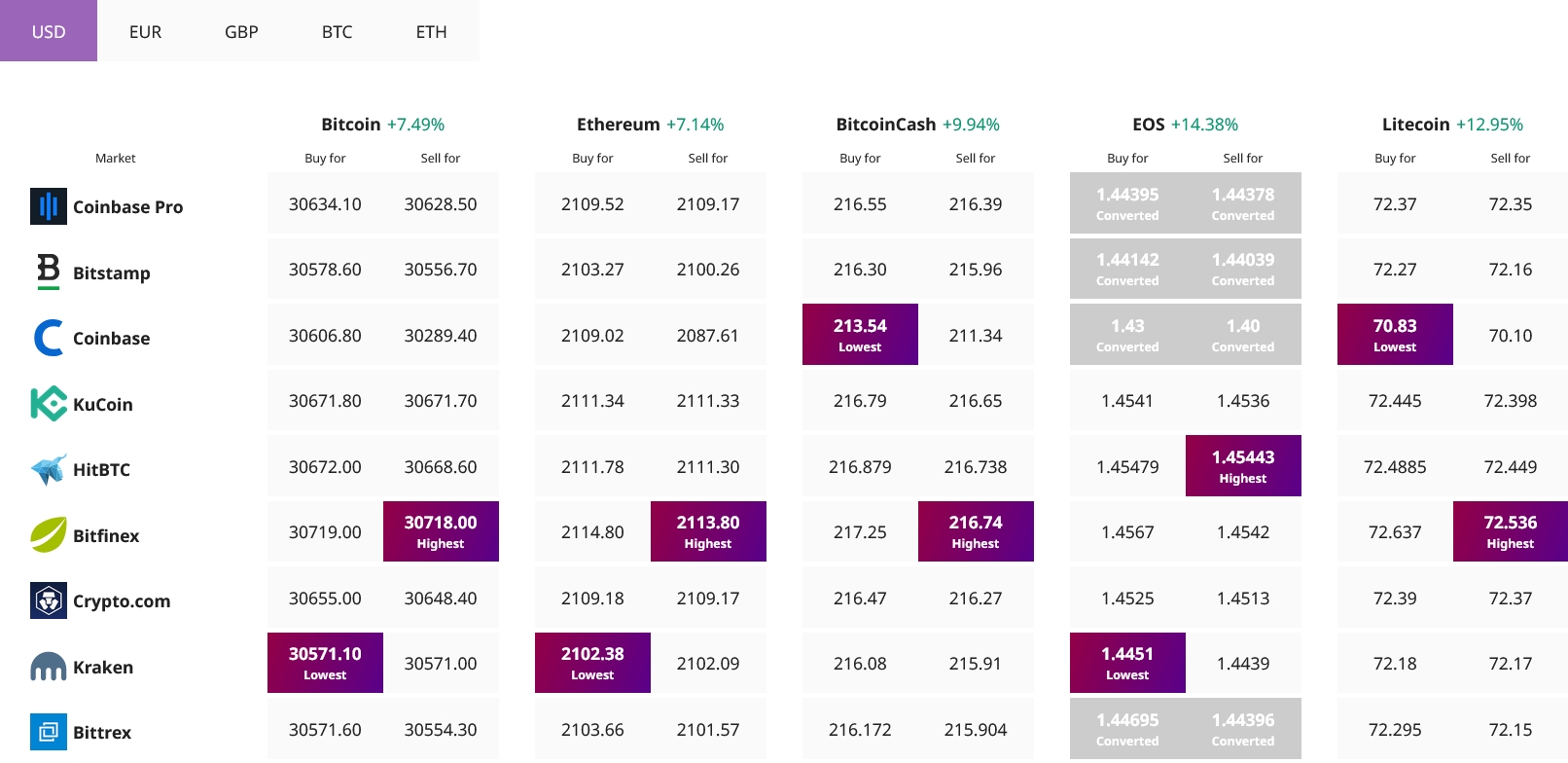This screenshot has height=763, width=1568.
Task: Click the Bitcoin column heading
Action: click(351, 125)
